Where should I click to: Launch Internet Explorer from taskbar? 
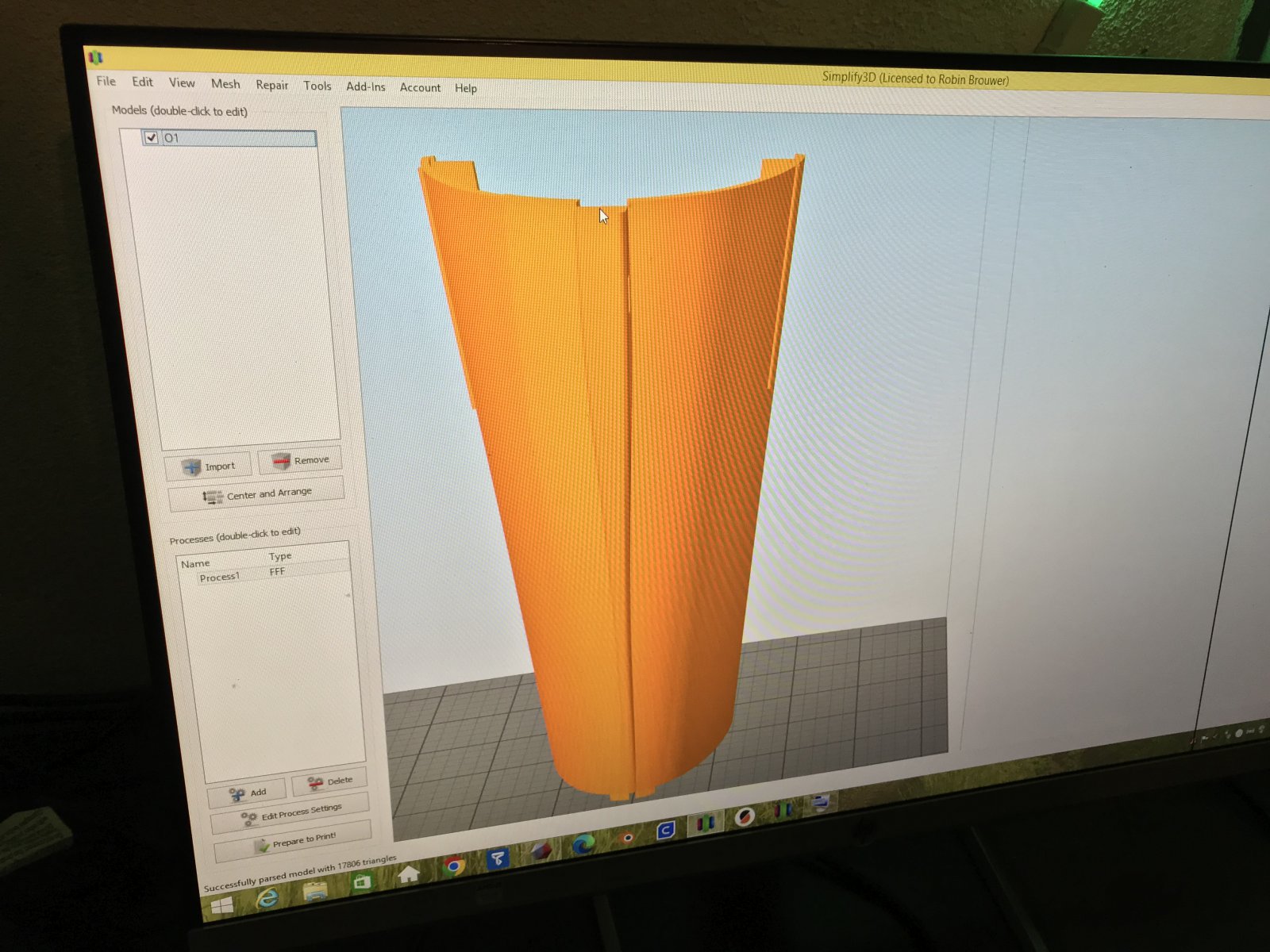267,898
